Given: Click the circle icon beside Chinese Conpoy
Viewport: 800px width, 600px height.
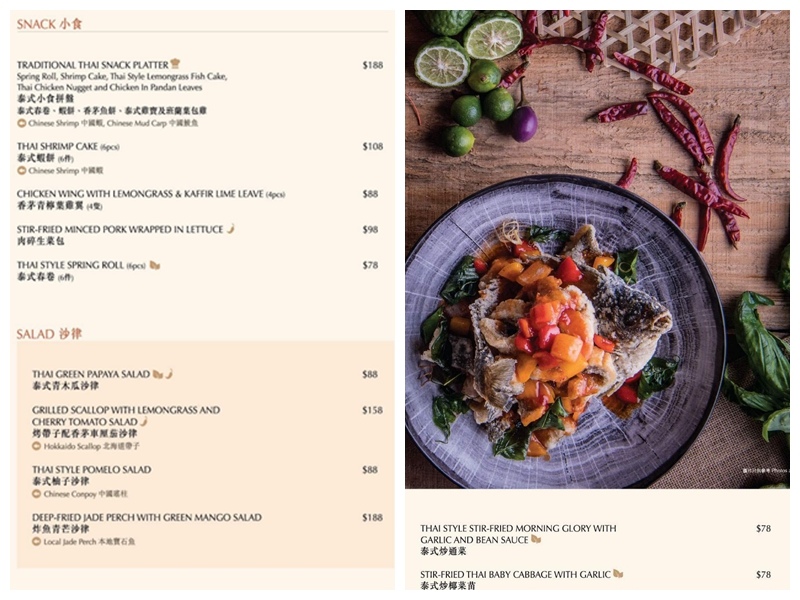Looking at the screenshot, I should 36,494.
